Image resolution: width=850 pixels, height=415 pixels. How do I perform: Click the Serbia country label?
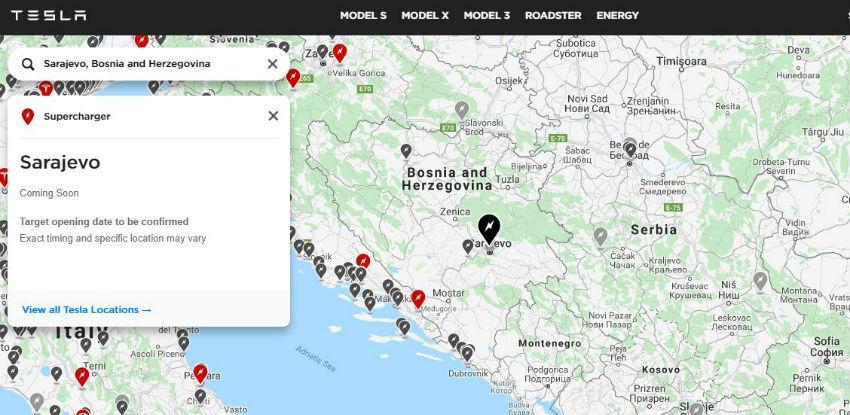pyautogui.click(x=654, y=230)
